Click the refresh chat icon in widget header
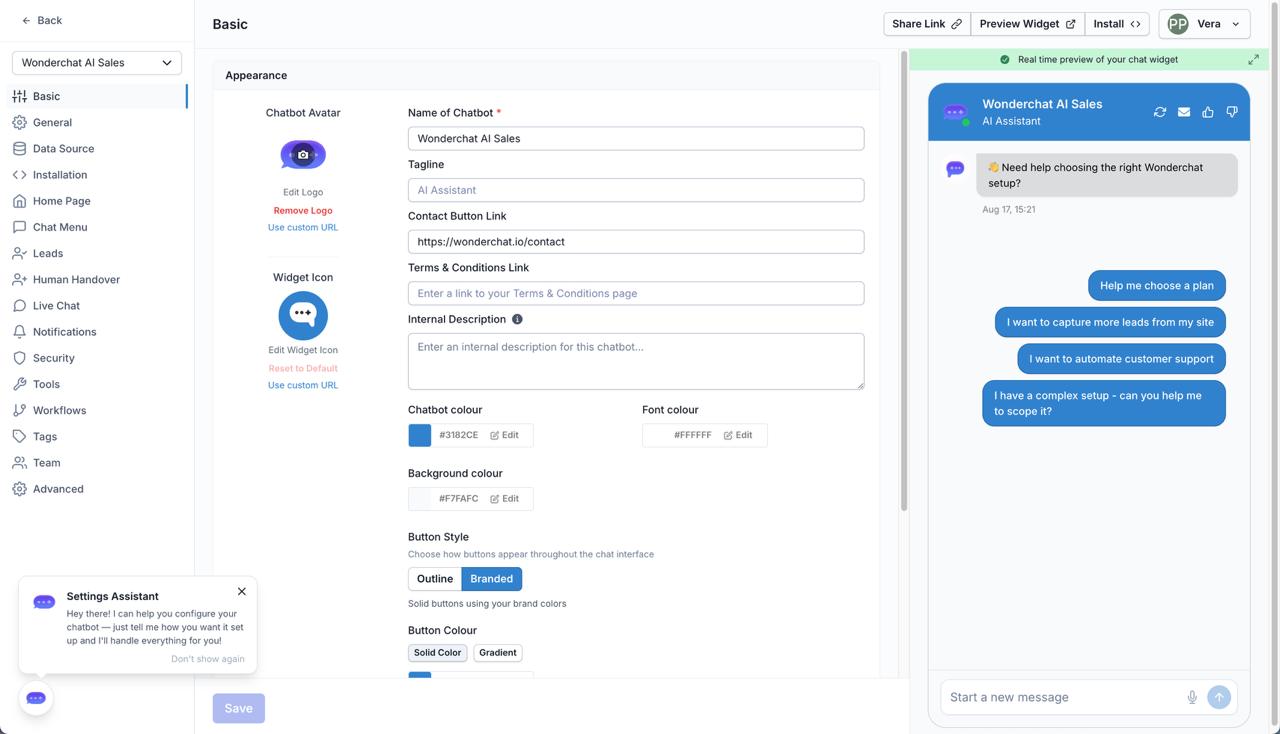 point(1160,112)
